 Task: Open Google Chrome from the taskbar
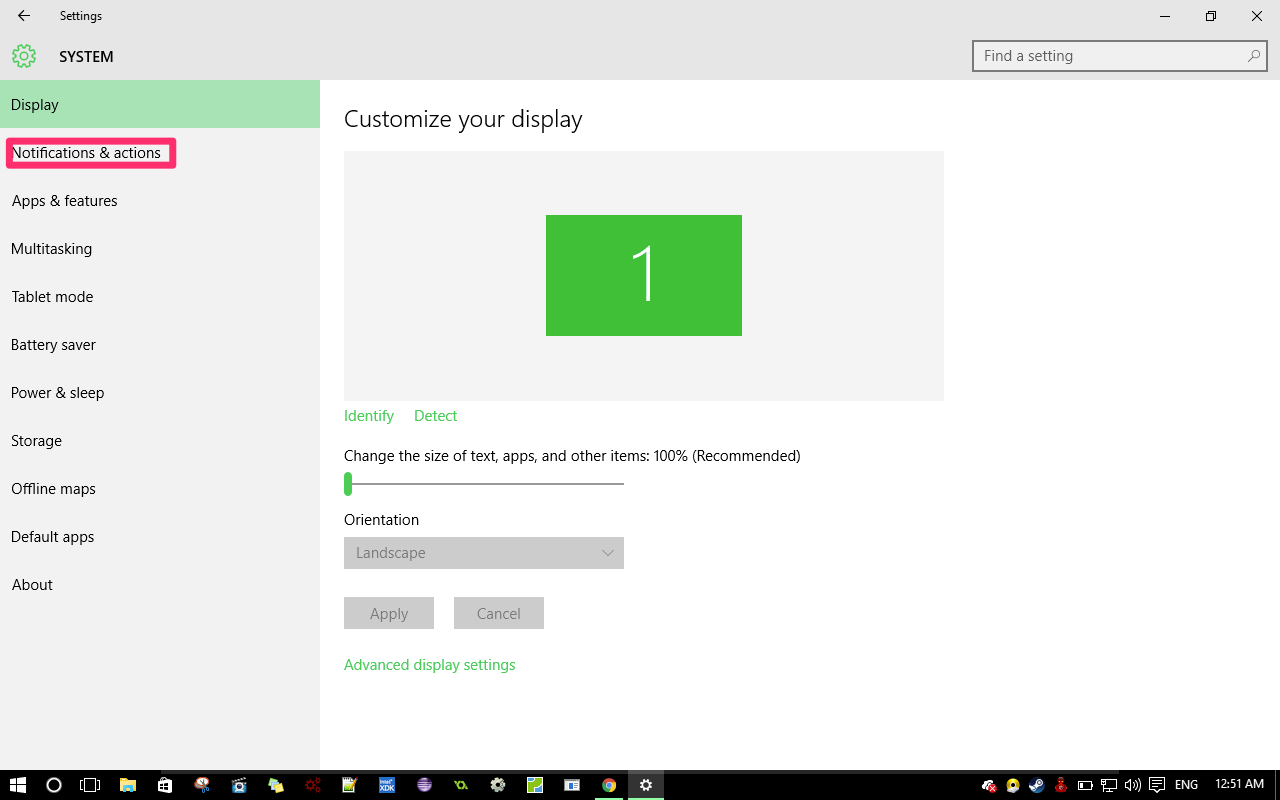tap(609, 784)
